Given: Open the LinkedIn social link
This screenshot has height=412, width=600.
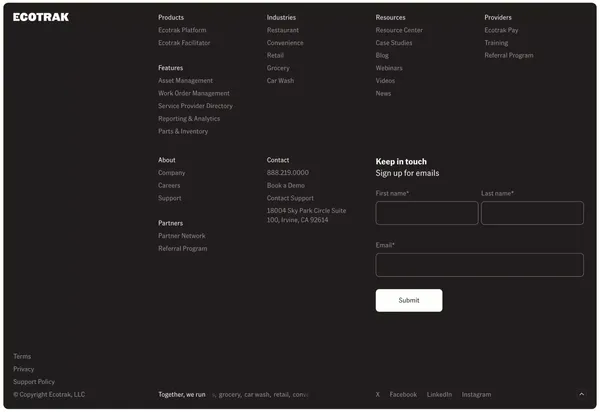Looking at the screenshot, I should 439,394.
